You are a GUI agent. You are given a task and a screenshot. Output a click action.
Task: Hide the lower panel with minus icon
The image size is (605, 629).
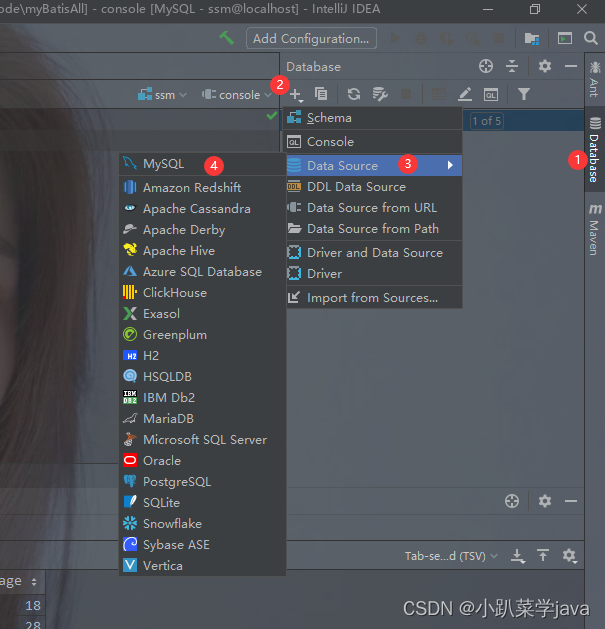570,501
